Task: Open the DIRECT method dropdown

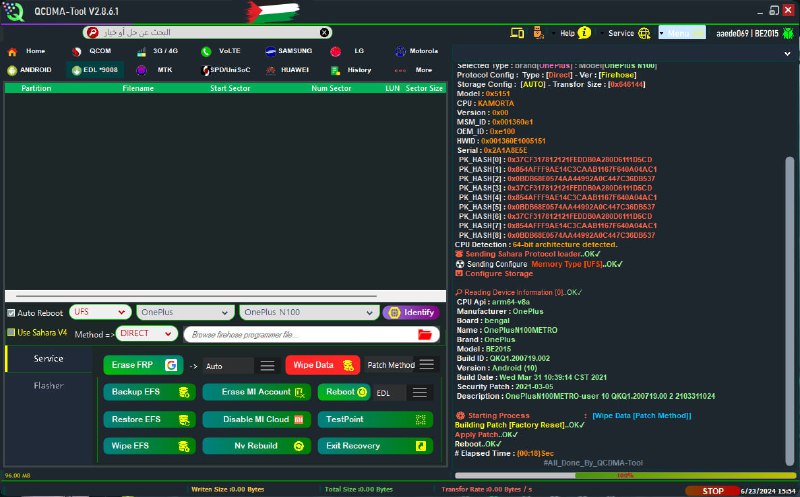Action: pos(146,333)
